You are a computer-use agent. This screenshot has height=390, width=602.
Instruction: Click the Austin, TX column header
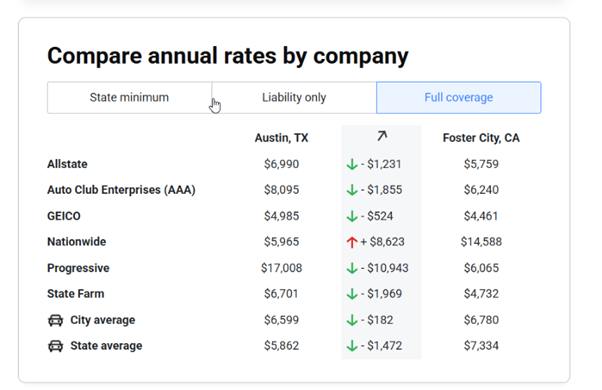pyautogui.click(x=281, y=138)
